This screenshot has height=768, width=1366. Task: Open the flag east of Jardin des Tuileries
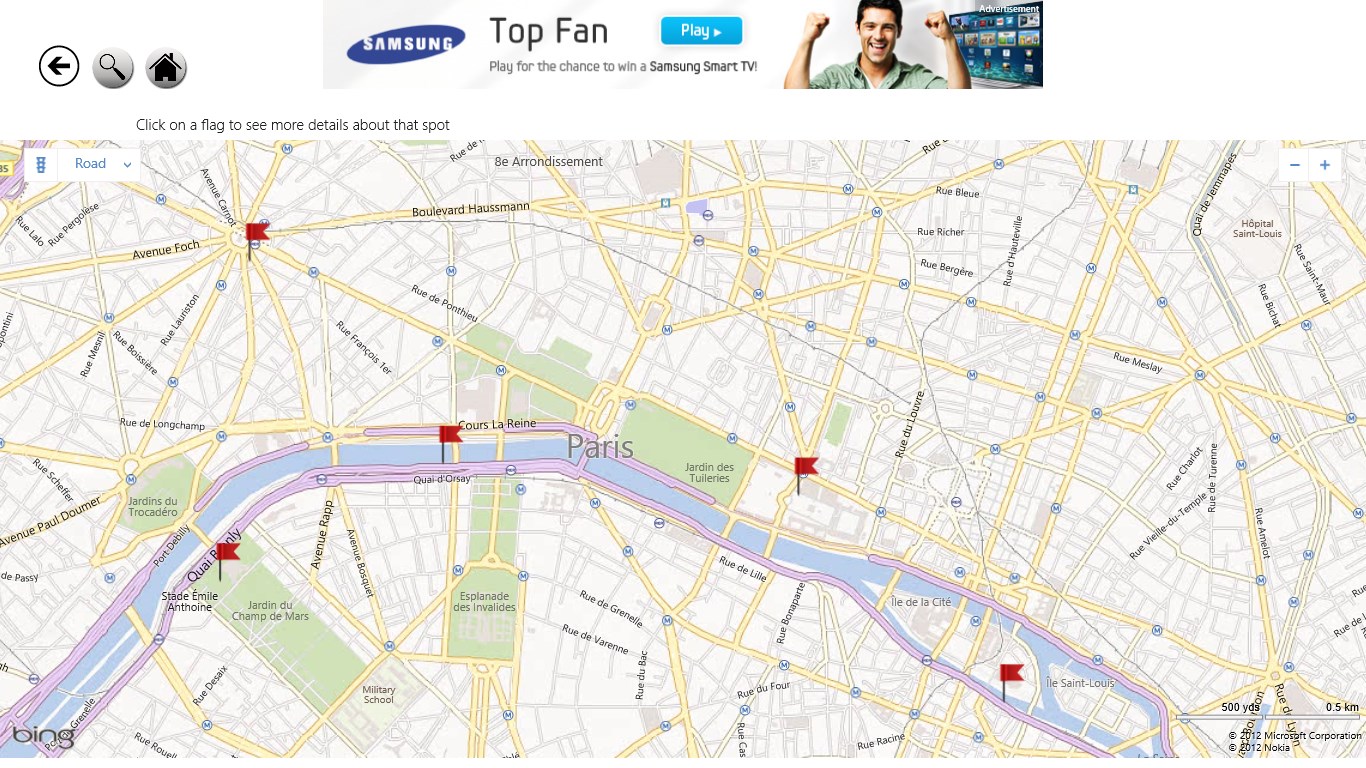click(805, 475)
